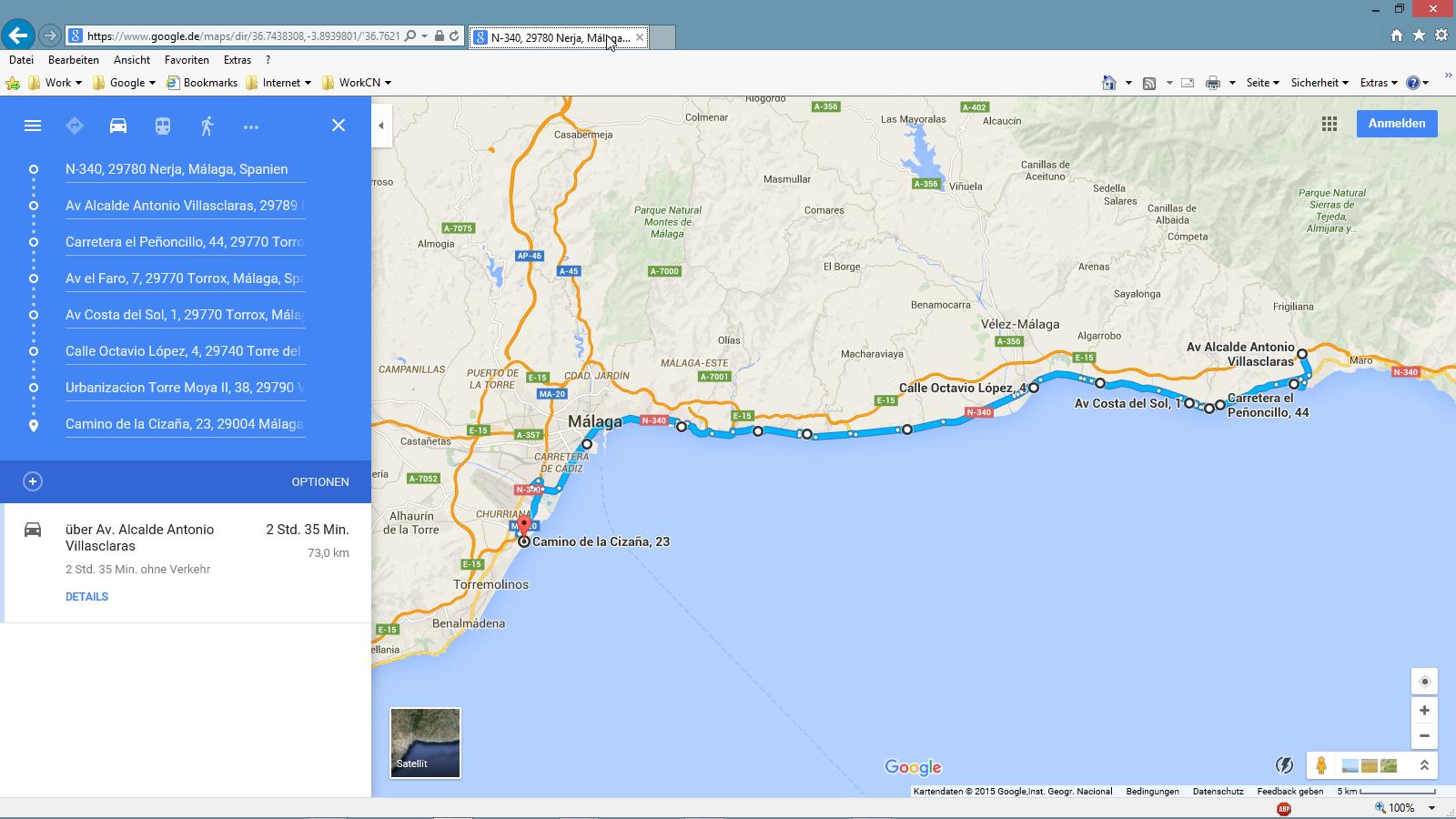Click red destination pin on map
Viewport: 1456px width, 819px height.
tap(524, 528)
